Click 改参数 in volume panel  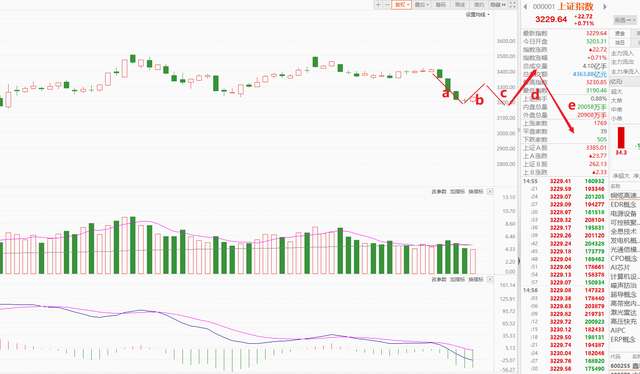click(440, 191)
